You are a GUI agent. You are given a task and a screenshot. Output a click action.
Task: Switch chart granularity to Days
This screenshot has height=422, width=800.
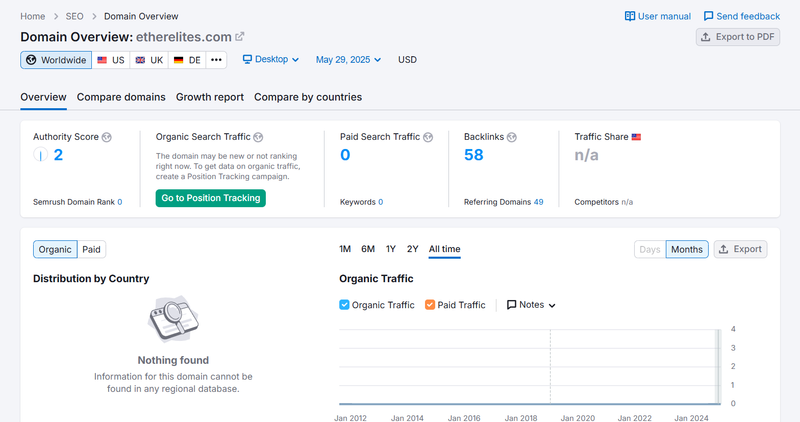pos(649,250)
